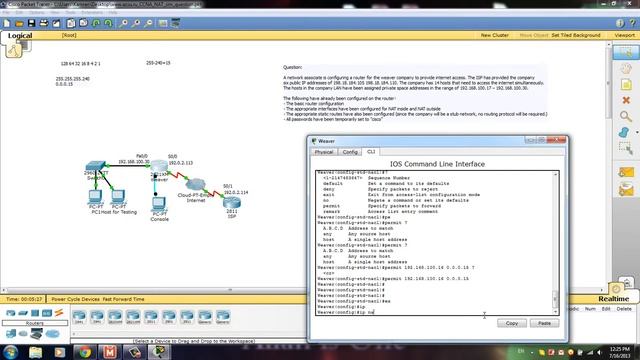This screenshot has height=360, width=640.
Task: Choose the Inspect magnifier tool
Action: [x=625, y=117]
